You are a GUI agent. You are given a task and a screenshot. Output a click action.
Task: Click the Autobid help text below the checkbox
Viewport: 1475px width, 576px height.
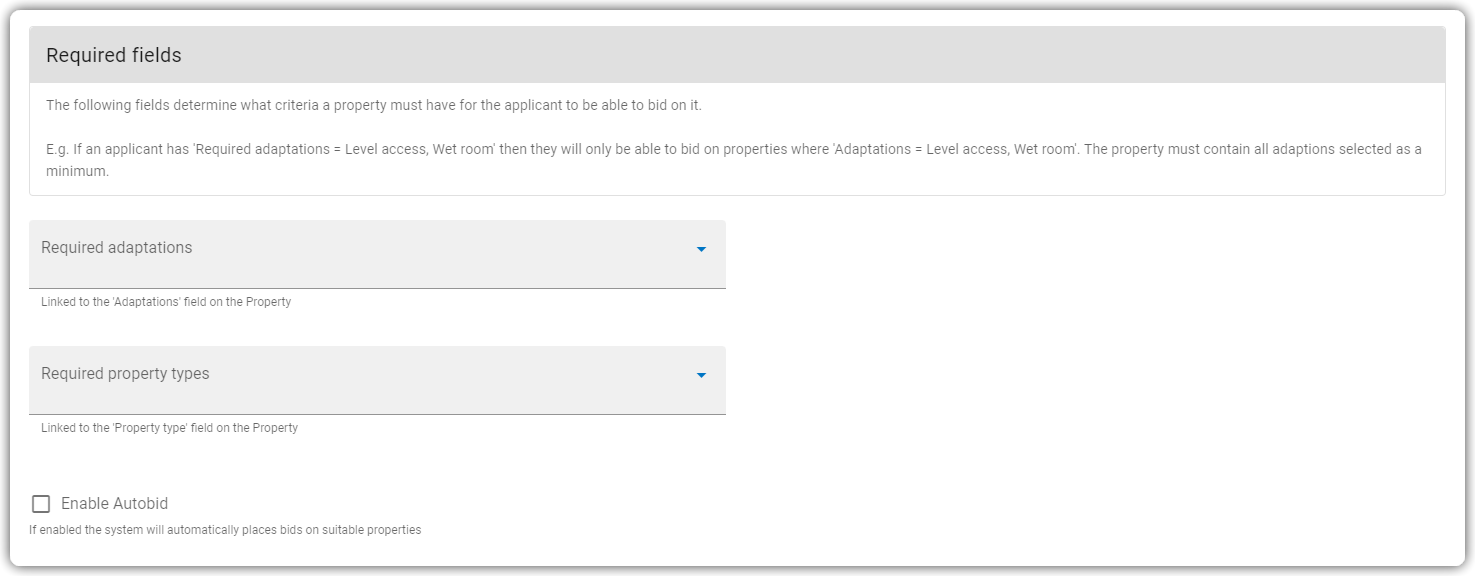click(x=225, y=530)
